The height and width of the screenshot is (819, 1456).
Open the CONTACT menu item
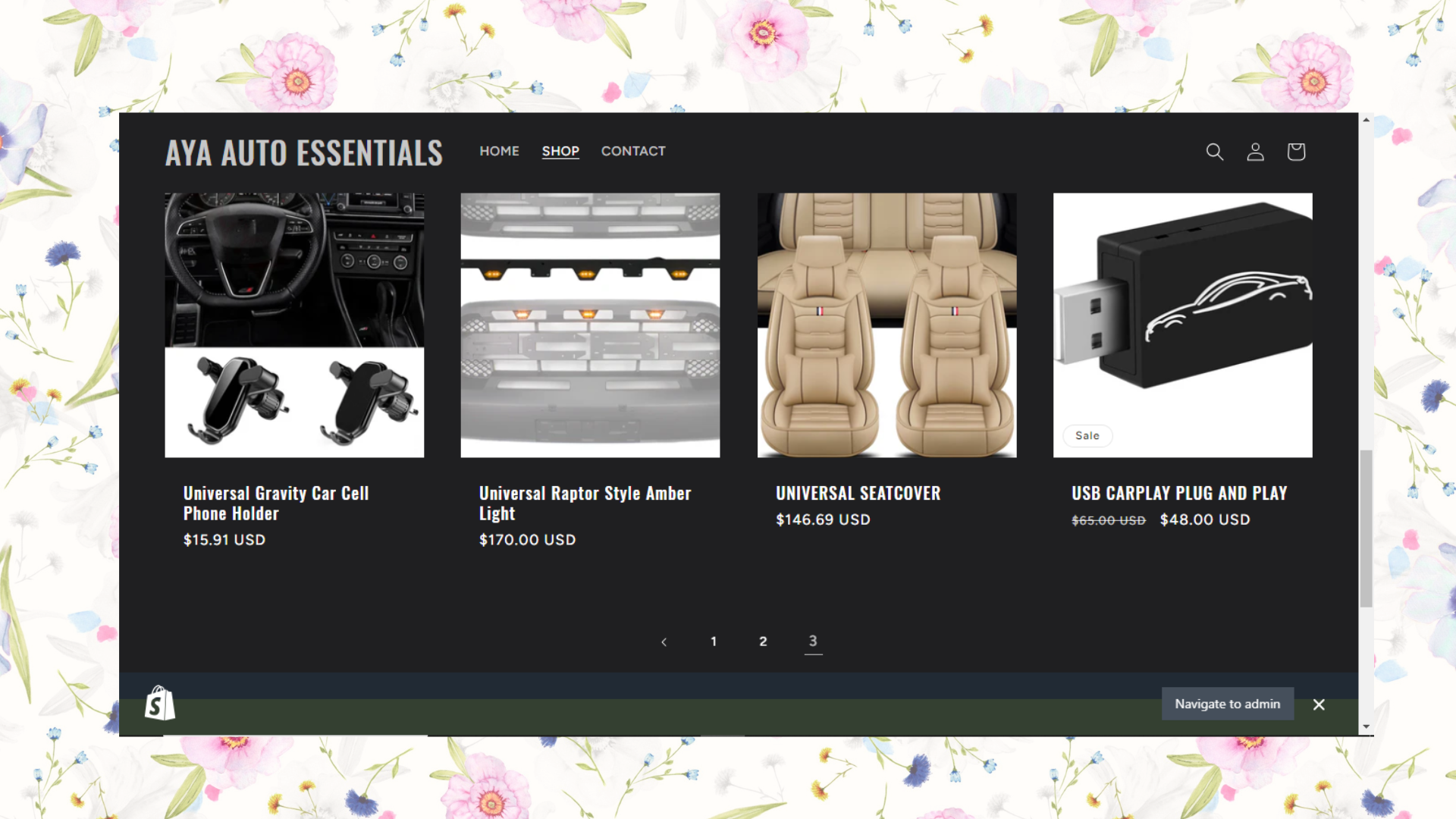click(633, 151)
